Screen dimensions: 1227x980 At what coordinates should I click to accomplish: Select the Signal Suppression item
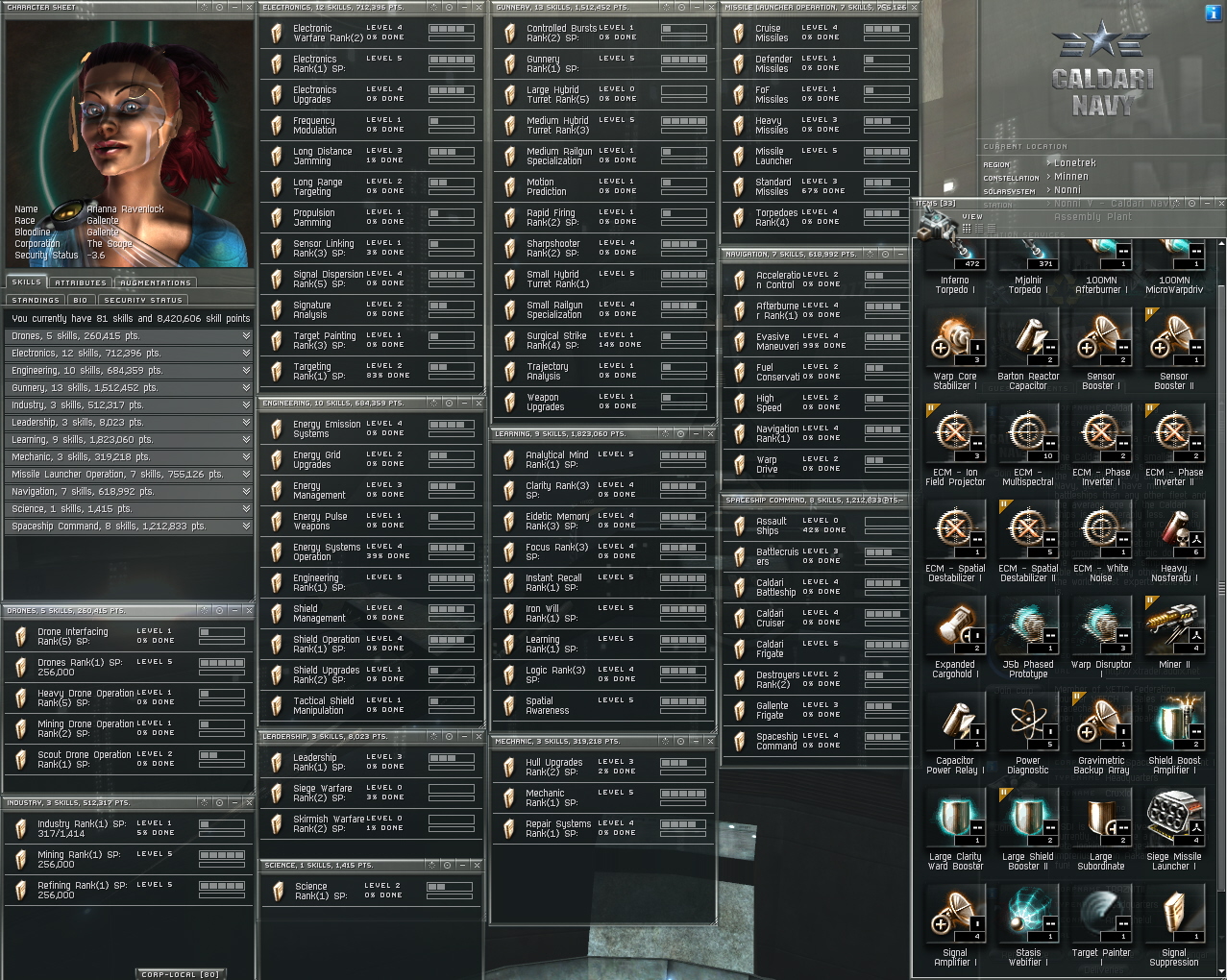click(x=1174, y=926)
